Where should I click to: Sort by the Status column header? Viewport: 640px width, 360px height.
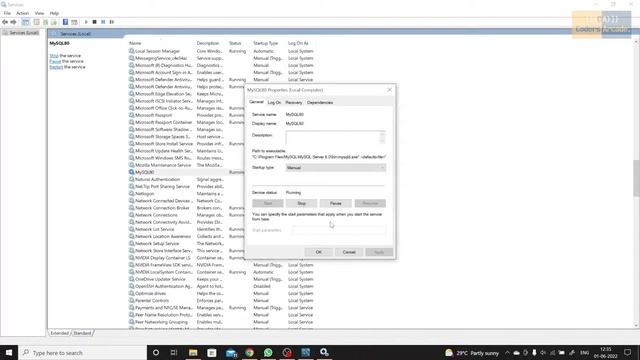click(235, 43)
